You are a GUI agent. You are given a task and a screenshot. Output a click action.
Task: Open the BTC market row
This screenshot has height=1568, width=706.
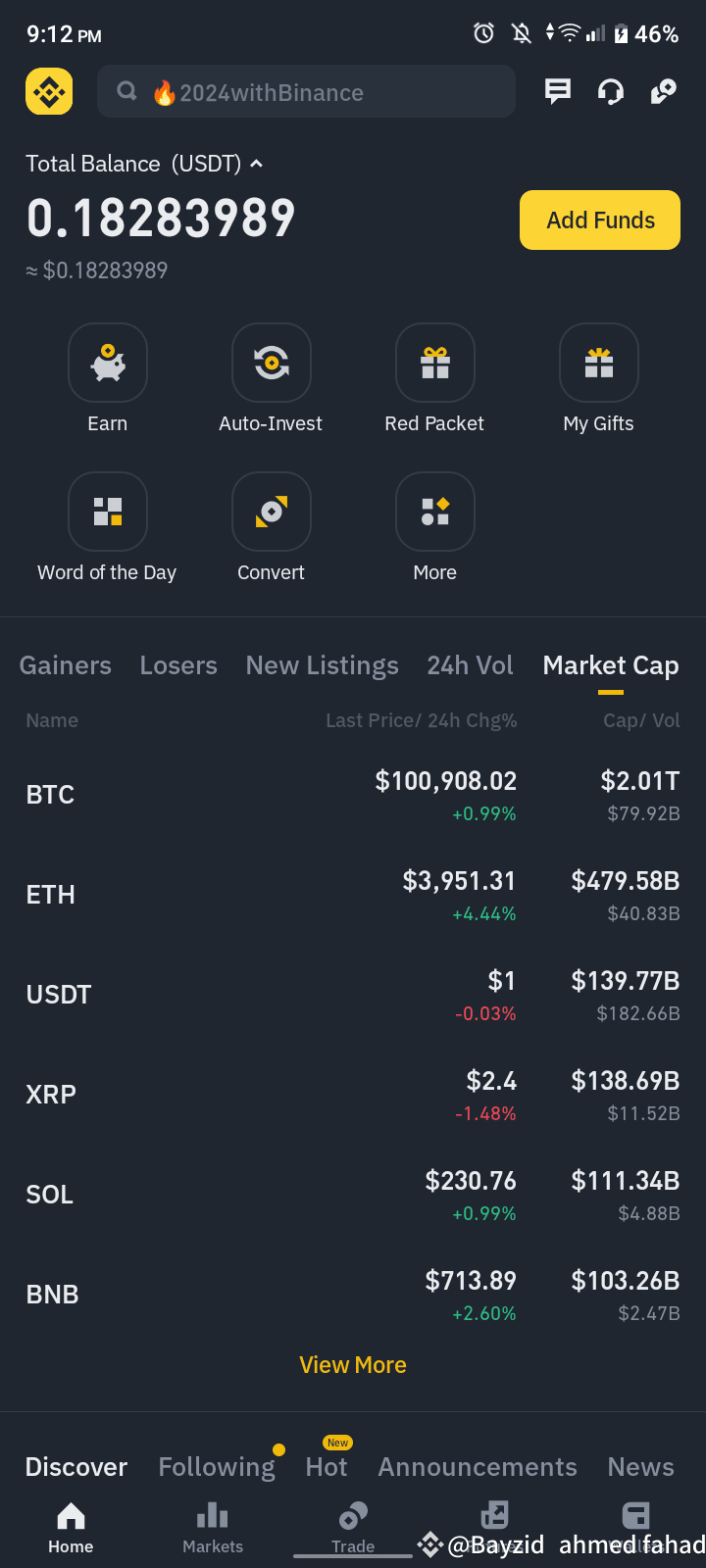pyautogui.click(x=353, y=795)
